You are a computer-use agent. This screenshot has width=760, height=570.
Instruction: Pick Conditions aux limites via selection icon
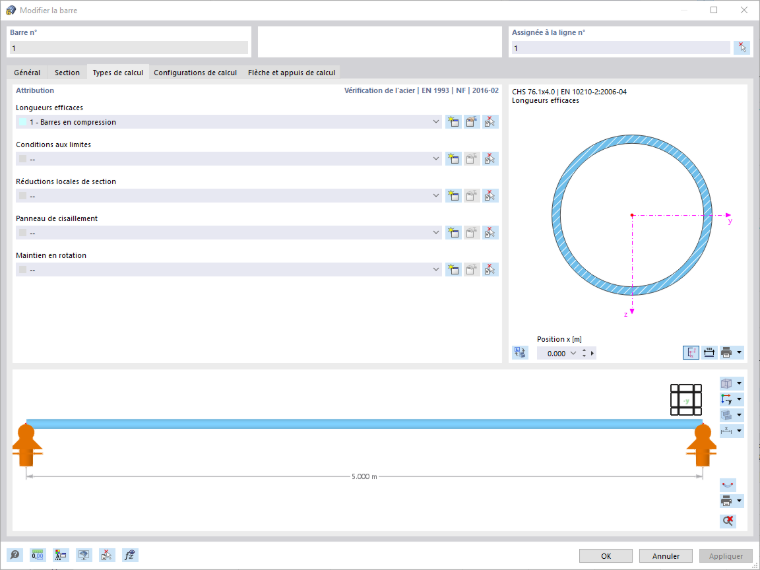pyautogui.click(x=491, y=159)
